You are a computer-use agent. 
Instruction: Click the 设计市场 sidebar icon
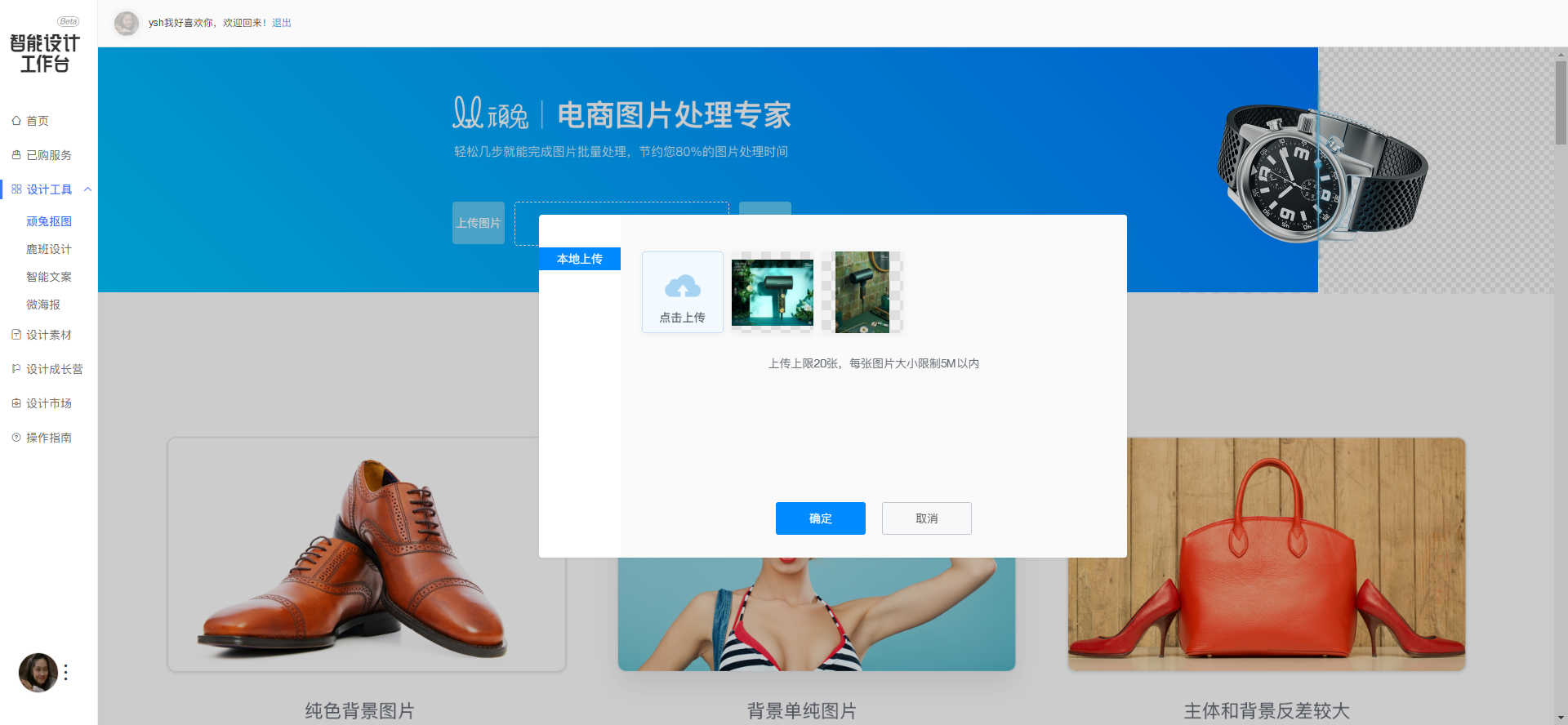coord(16,403)
